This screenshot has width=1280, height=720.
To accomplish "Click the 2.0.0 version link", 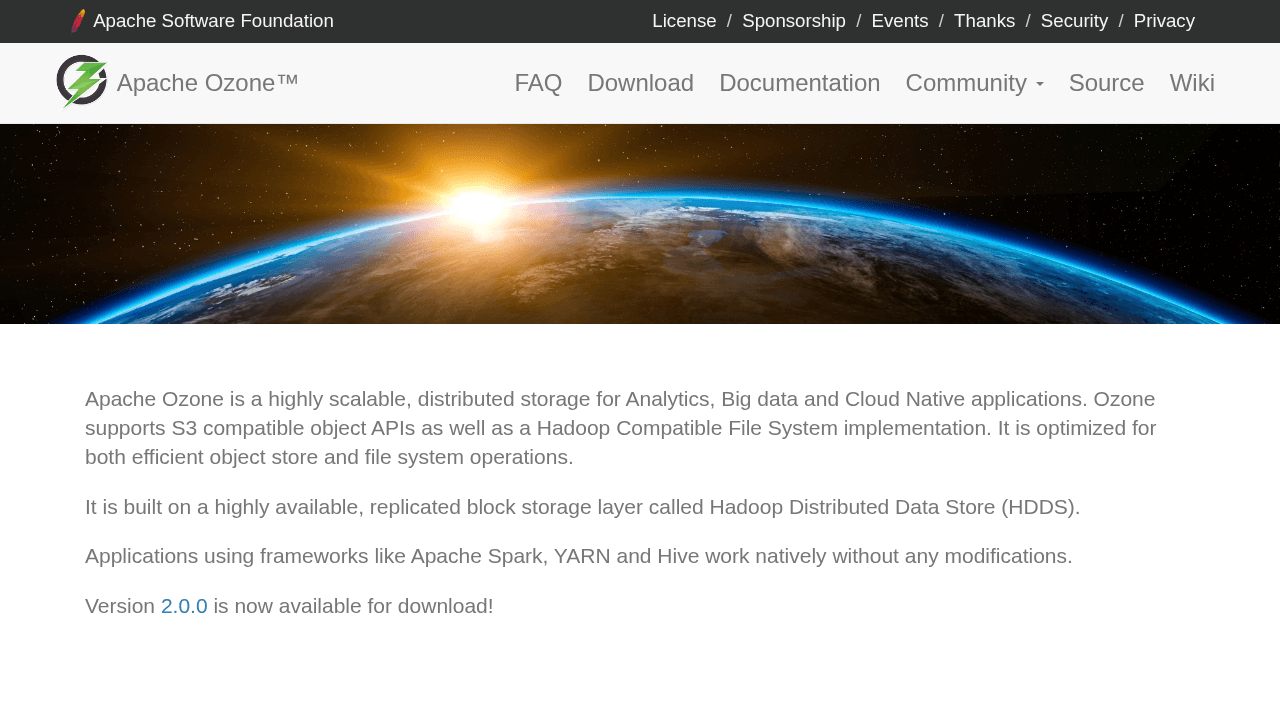I will (x=184, y=606).
